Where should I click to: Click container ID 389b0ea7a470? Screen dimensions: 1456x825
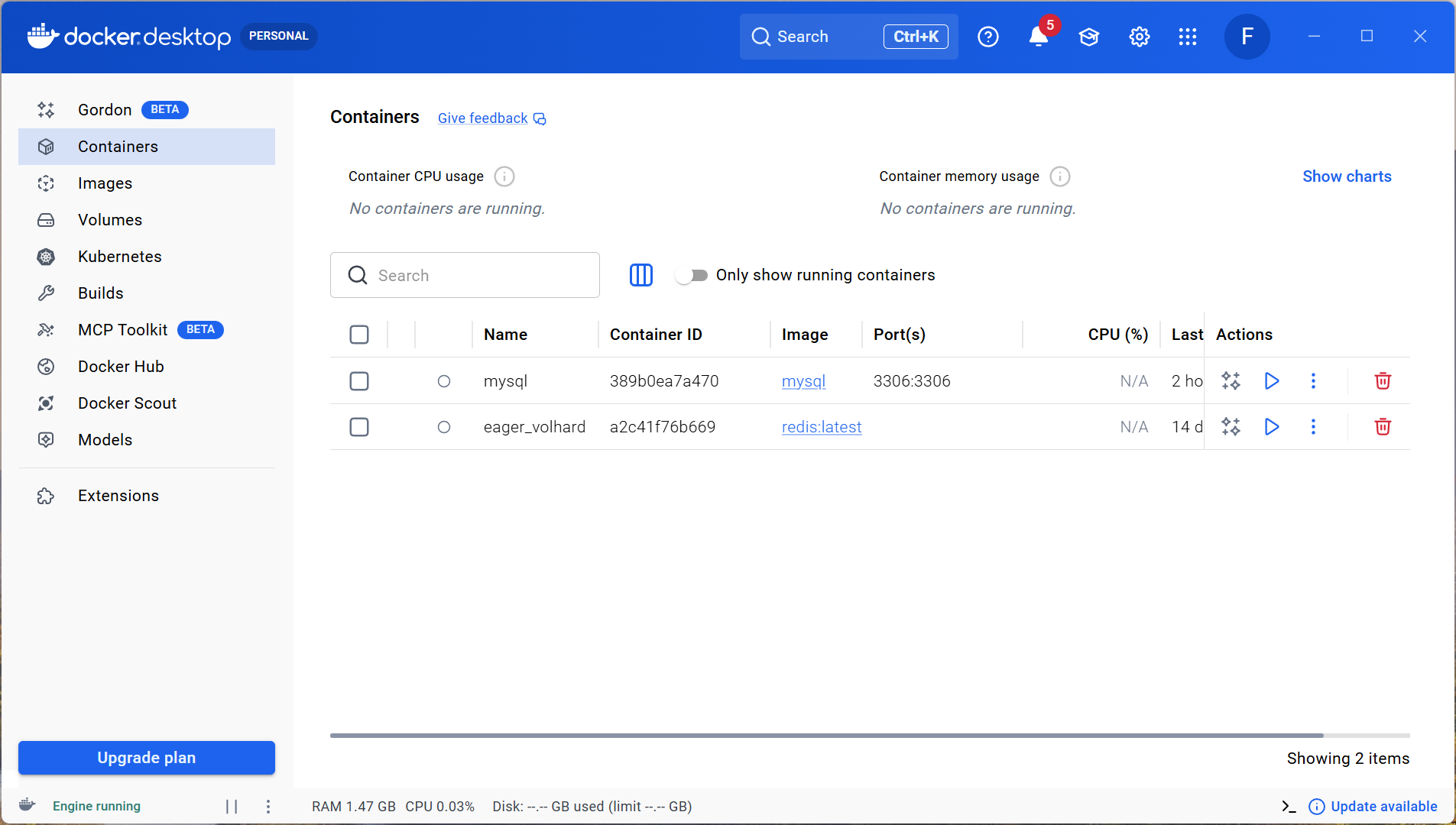tap(664, 381)
